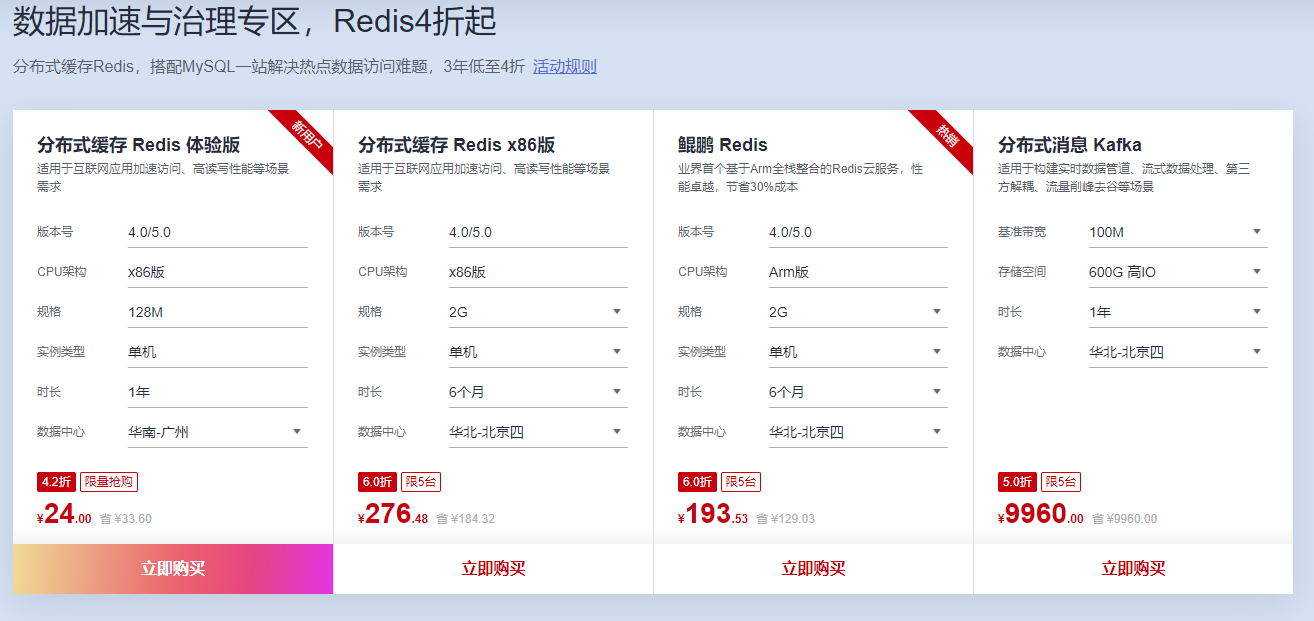The width and height of the screenshot is (1314, 621).
Task: Click the ¥24.00 price
Action: pos(64,515)
